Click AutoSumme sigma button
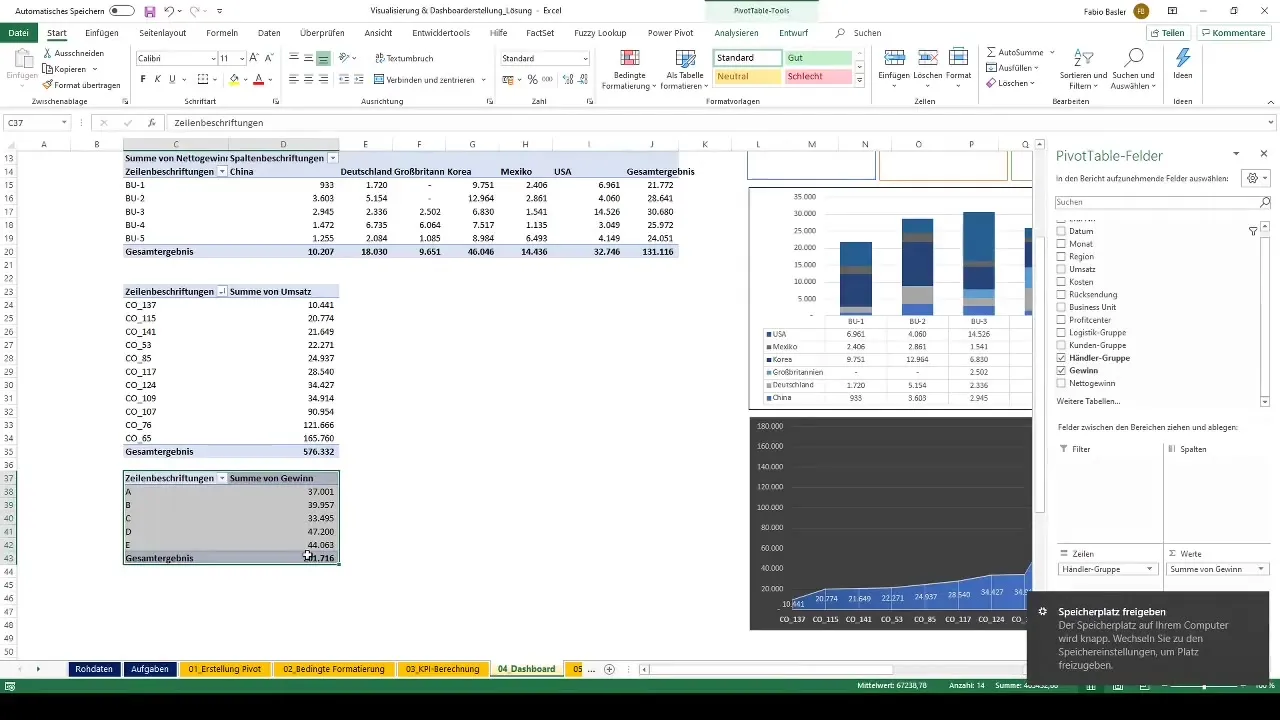1280x720 pixels. (x=1014, y=52)
